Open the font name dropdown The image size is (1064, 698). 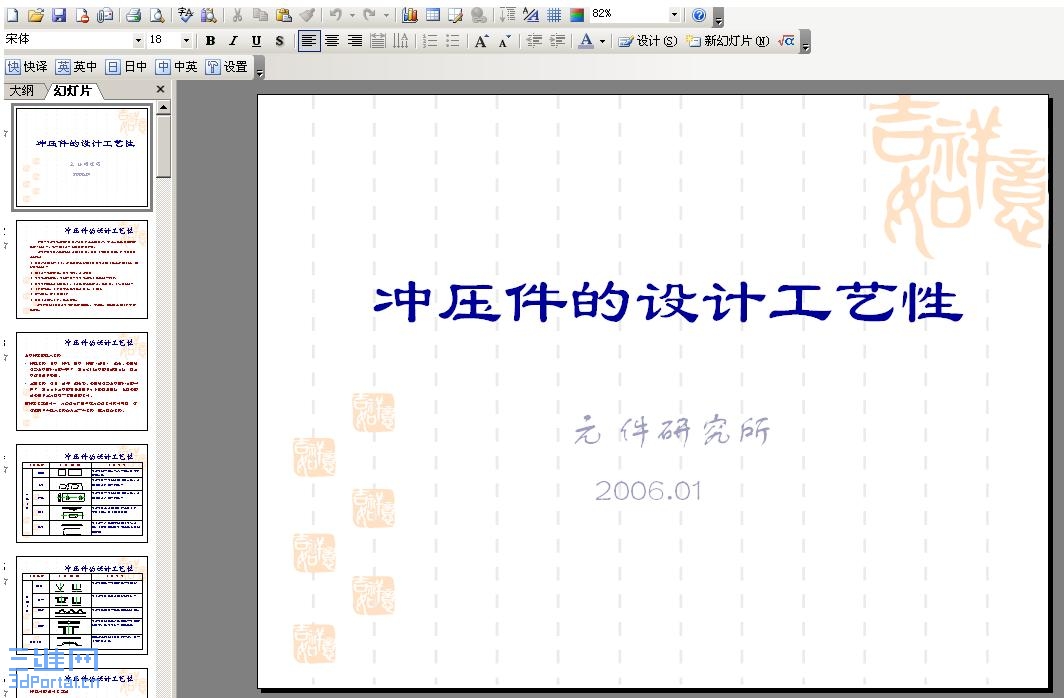coord(138,40)
